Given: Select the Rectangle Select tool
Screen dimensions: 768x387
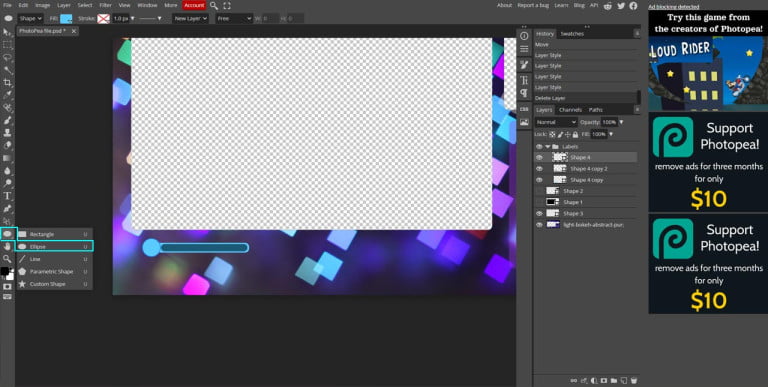Looking at the screenshot, I should [x=7, y=45].
